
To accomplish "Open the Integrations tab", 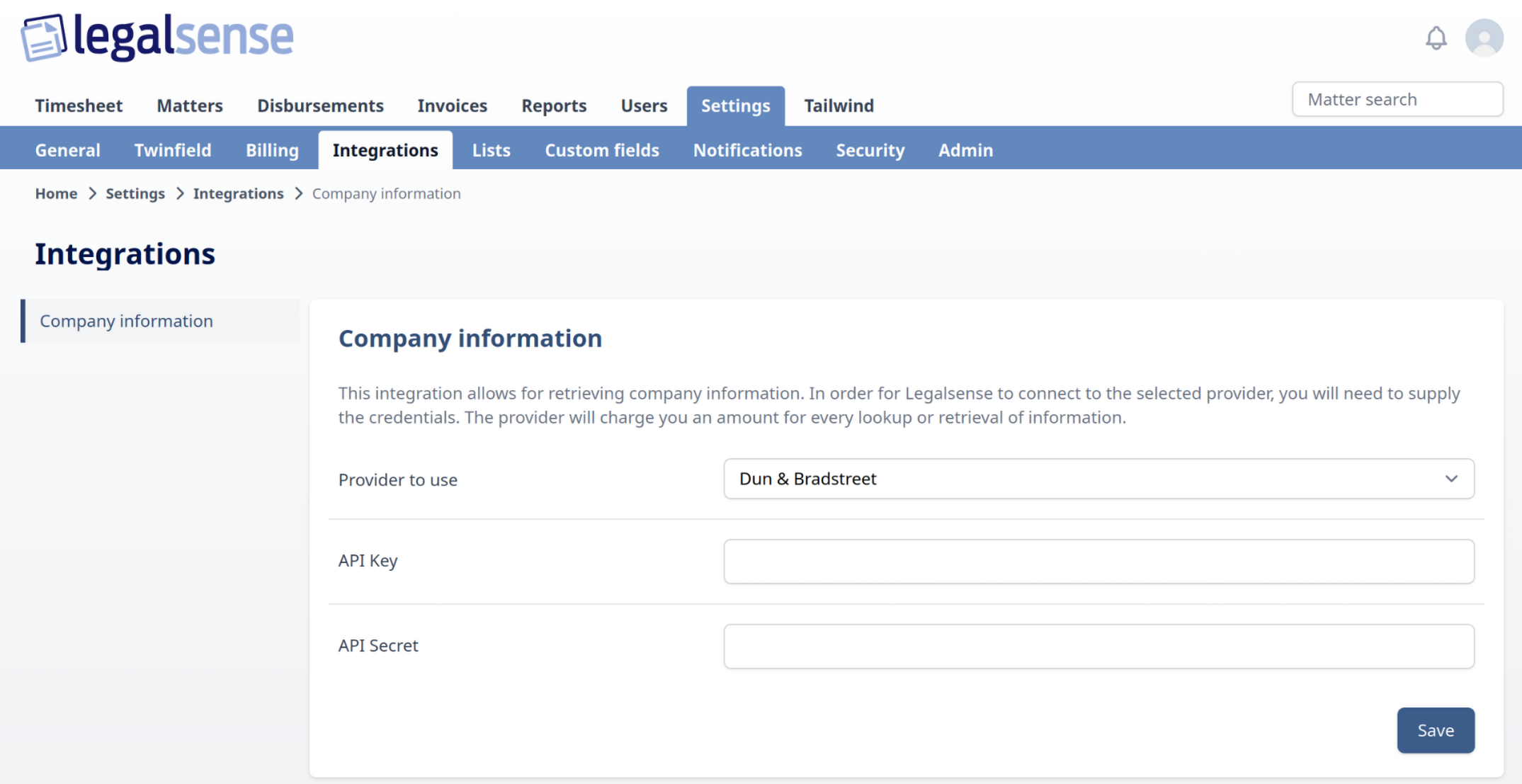I will click(385, 149).
